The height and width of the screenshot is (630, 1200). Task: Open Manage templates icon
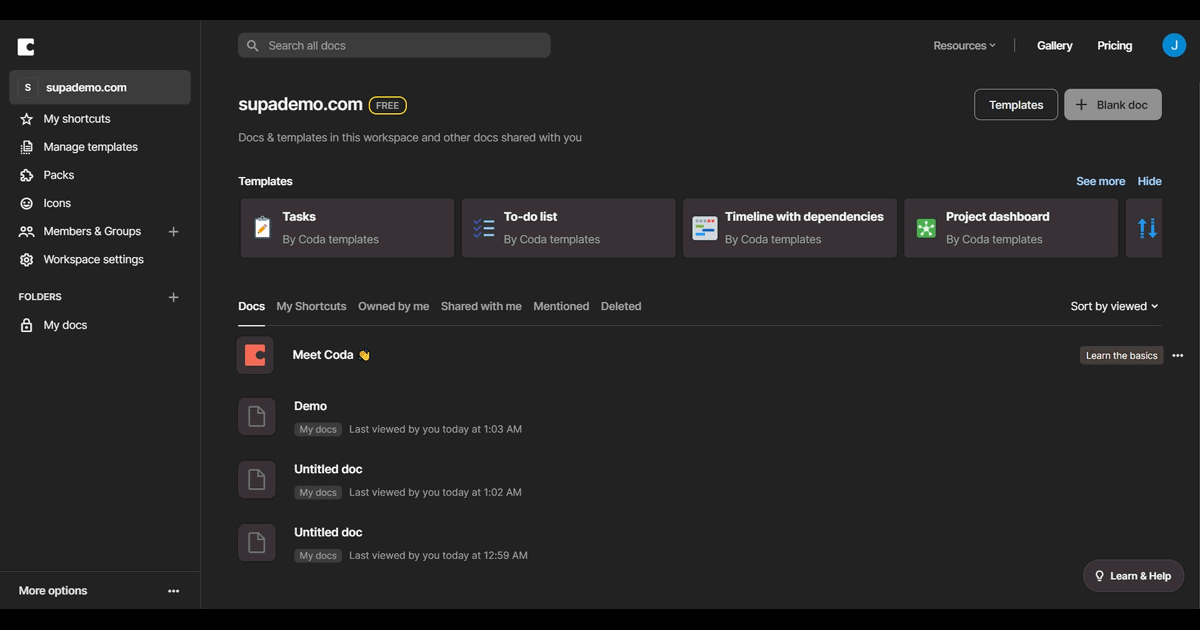(26, 147)
